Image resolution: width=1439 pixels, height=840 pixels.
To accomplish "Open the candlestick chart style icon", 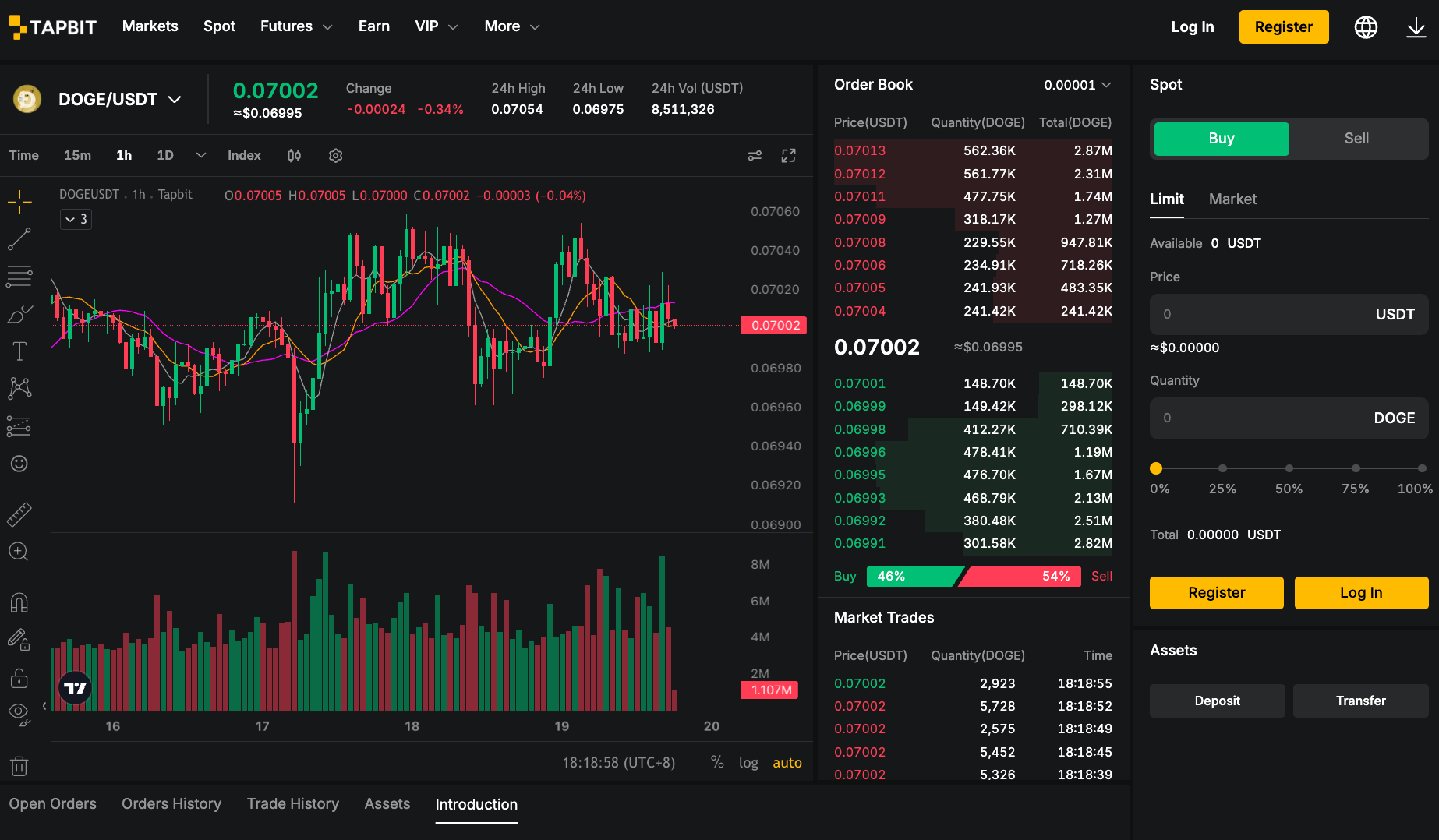I will click(x=294, y=156).
